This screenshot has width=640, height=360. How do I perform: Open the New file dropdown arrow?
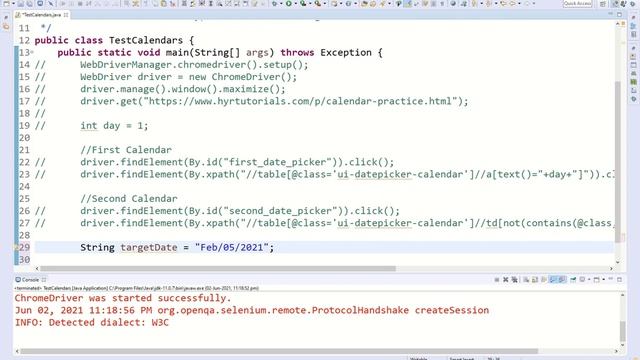[13, 4]
